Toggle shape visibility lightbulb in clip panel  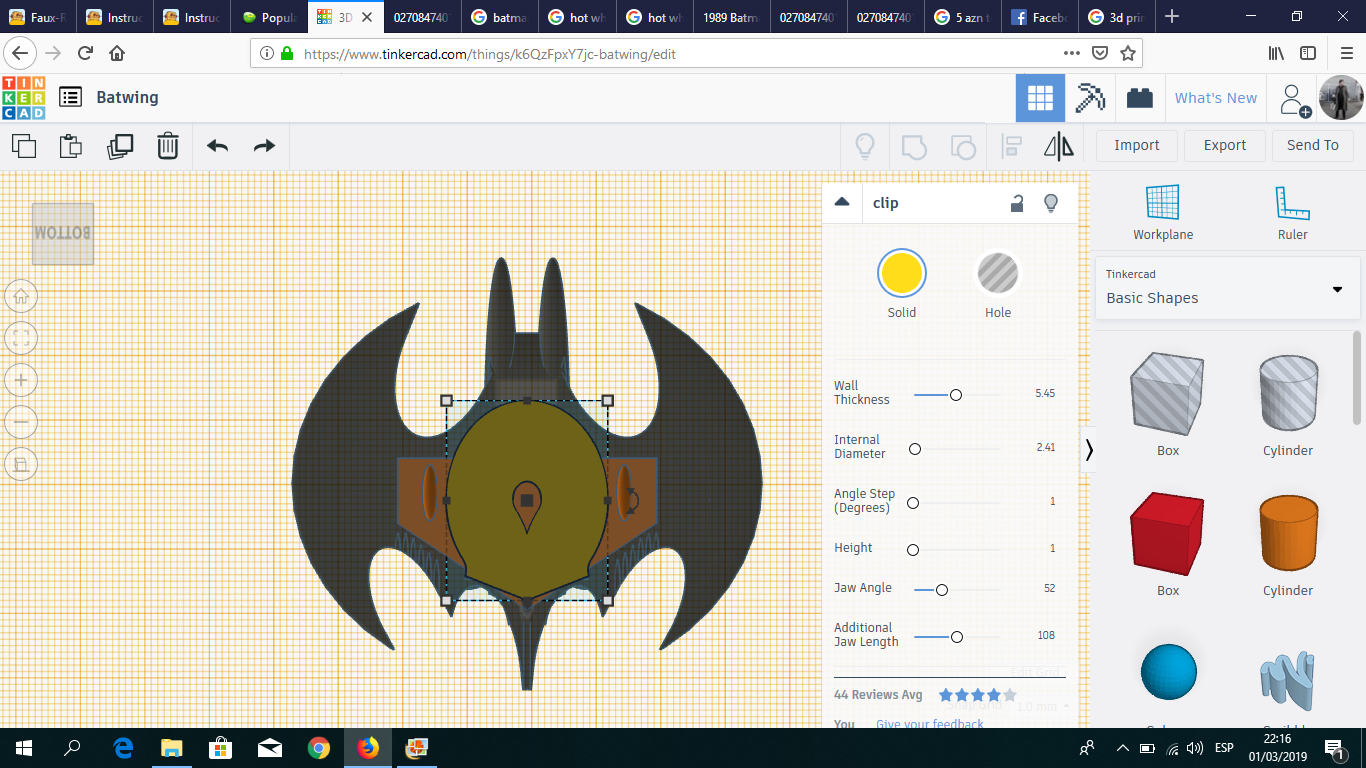[1050, 203]
